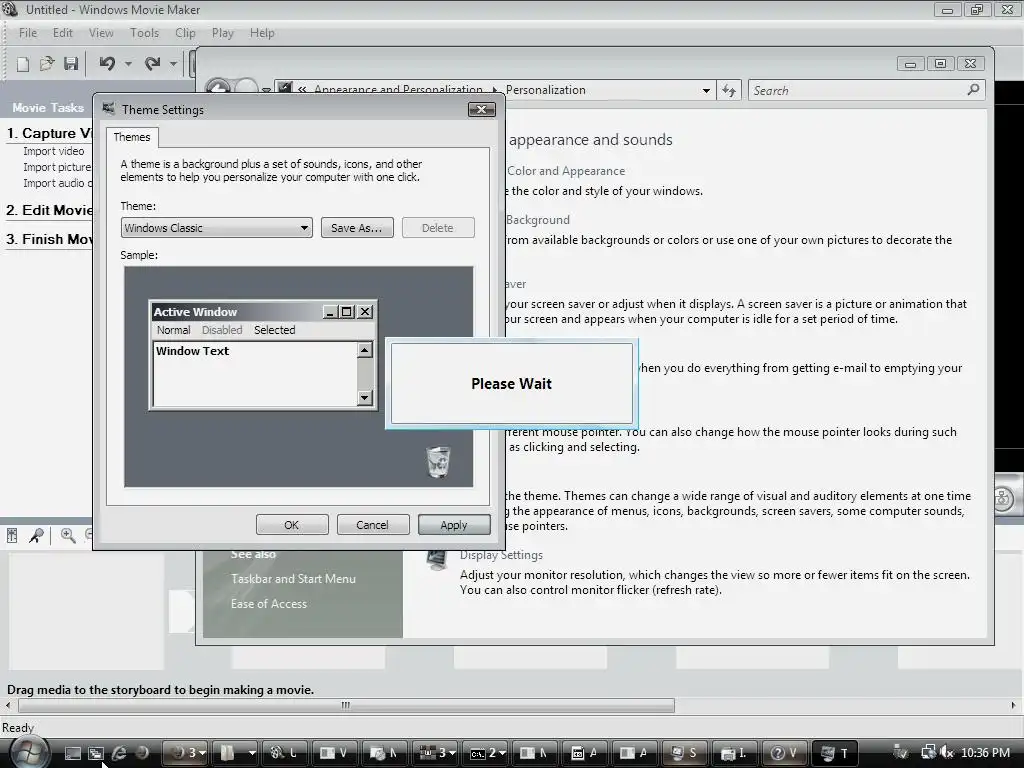Click Ease of Access link
Viewport: 1024px width, 768px height.
pyautogui.click(x=268, y=604)
